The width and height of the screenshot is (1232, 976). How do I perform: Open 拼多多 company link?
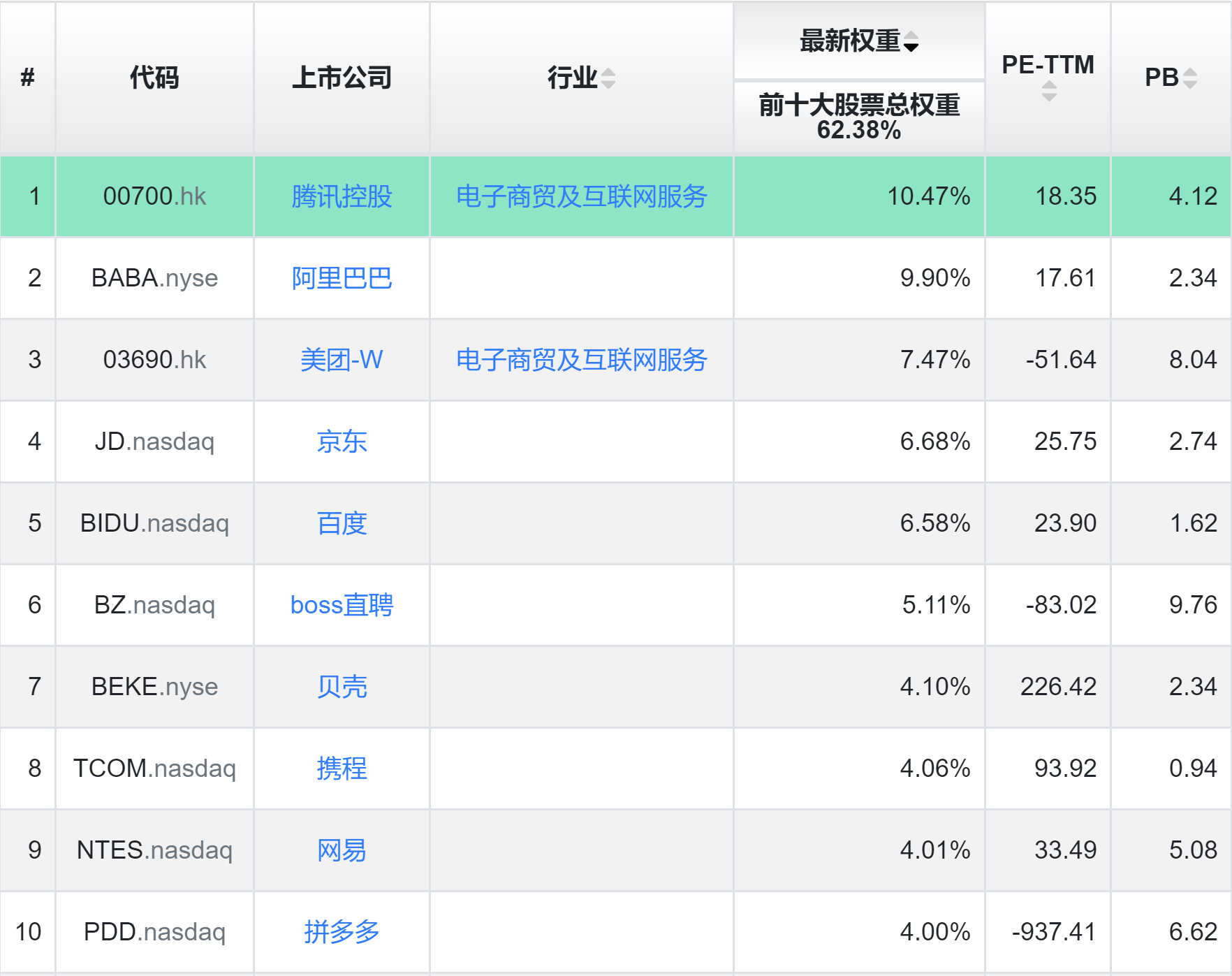(x=342, y=932)
